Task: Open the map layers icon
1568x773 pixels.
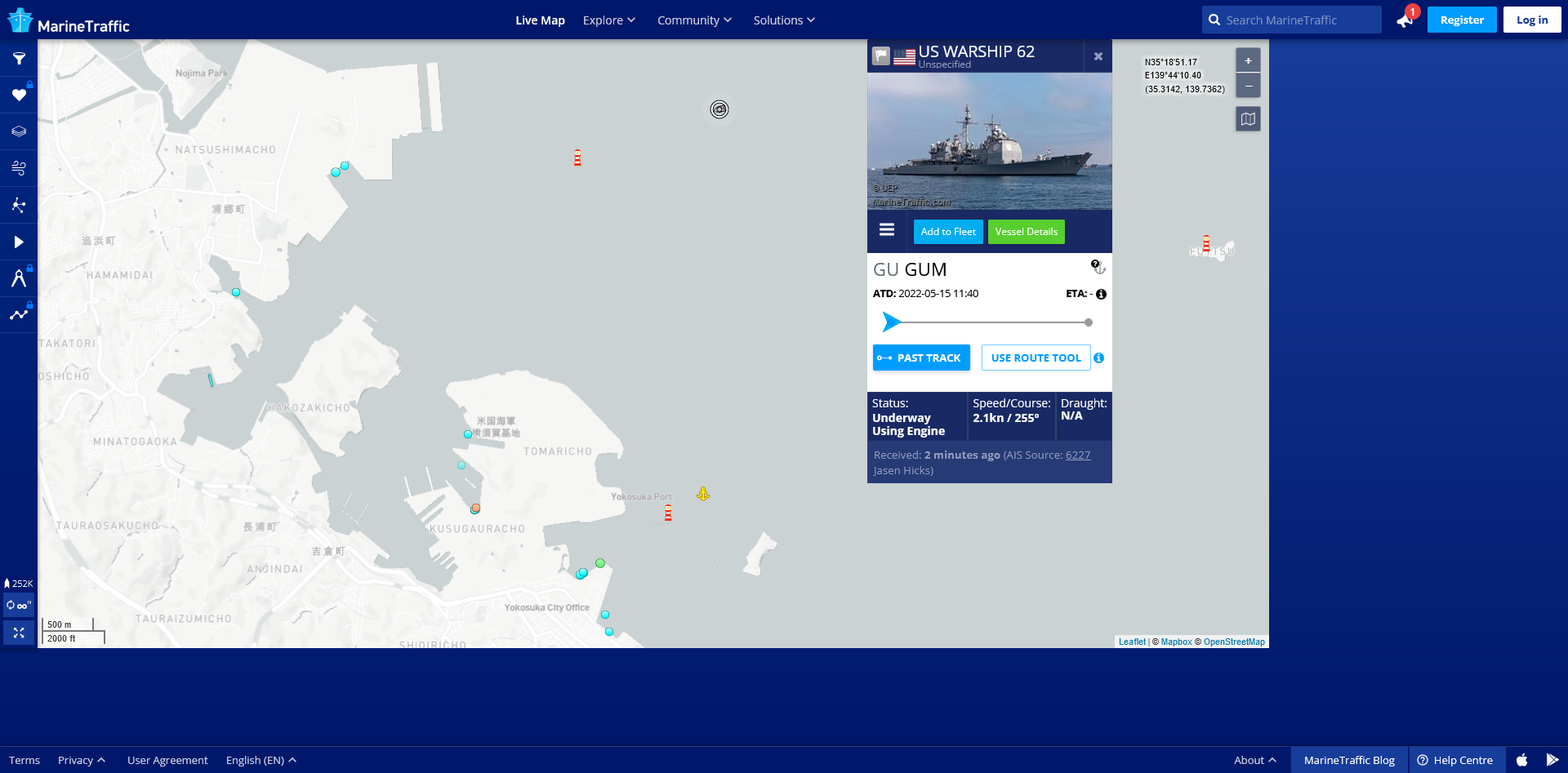Action: (x=19, y=131)
